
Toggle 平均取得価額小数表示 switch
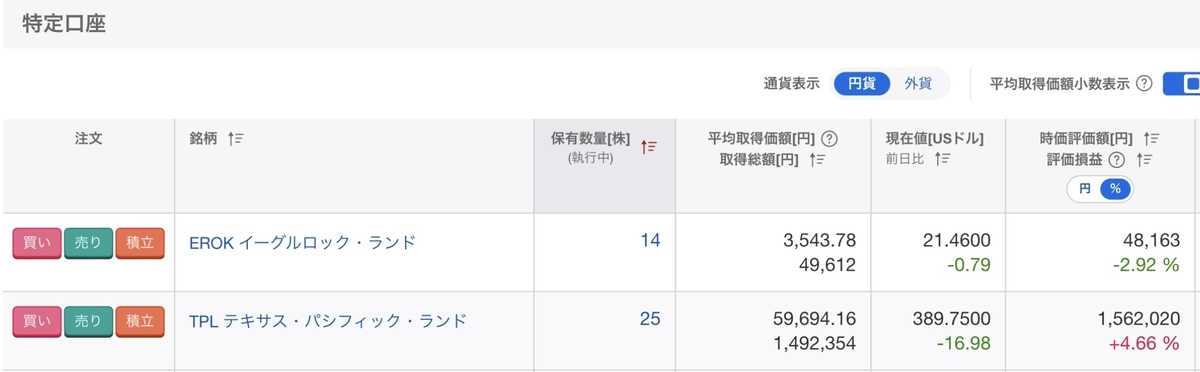(x=1181, y=84)
